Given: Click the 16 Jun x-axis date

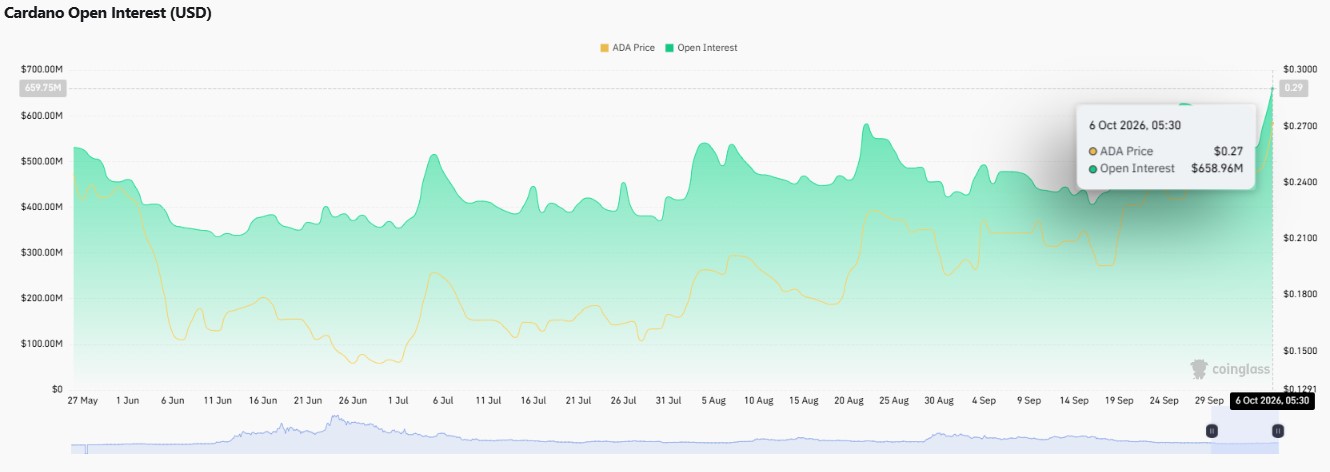Looking at the screenshot, I should click(x=263, y=400).
